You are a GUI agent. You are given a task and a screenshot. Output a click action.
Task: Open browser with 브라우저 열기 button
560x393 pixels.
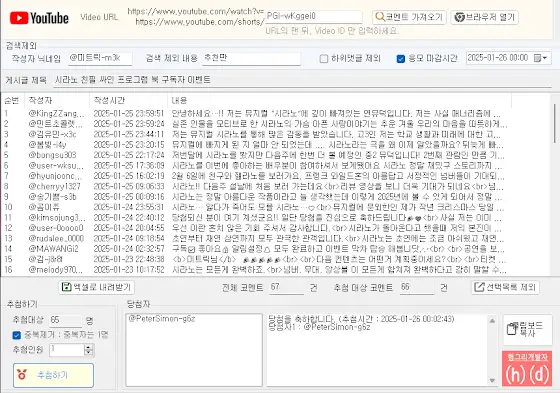click(x=485, y=17)
